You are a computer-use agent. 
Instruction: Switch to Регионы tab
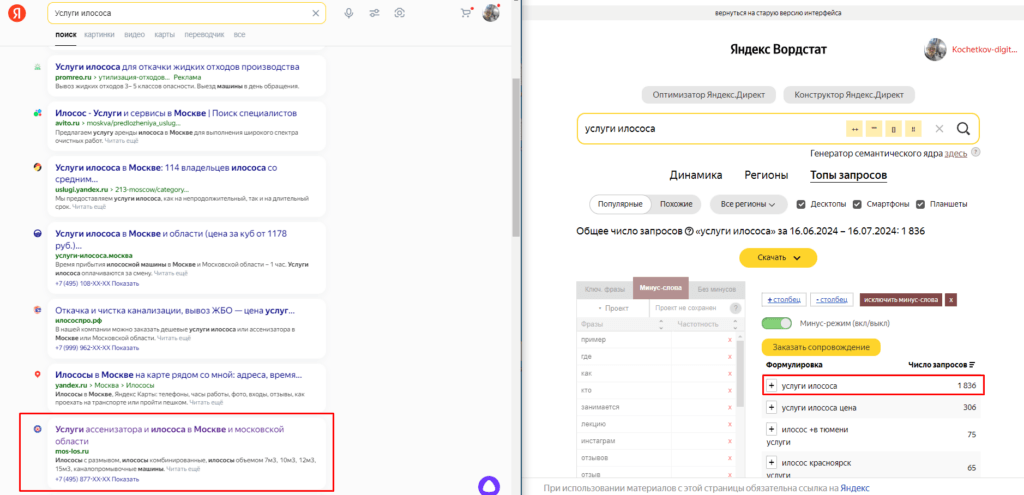point(766,175)
